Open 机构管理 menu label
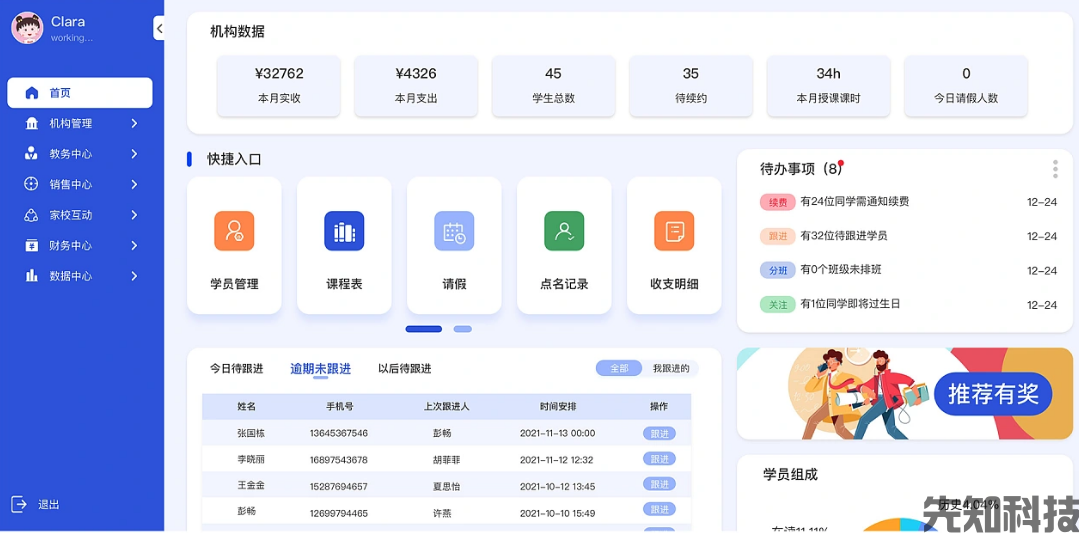This screenshot has height=533, width=1079. click(71, 124)
